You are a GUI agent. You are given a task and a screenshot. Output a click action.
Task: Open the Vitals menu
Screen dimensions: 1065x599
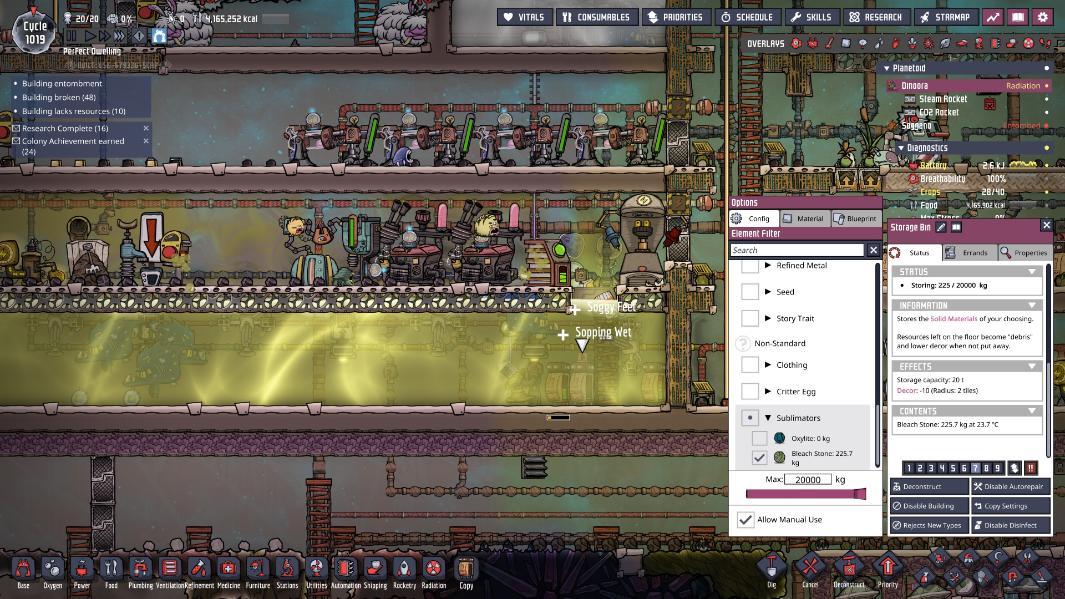(524, 17)
